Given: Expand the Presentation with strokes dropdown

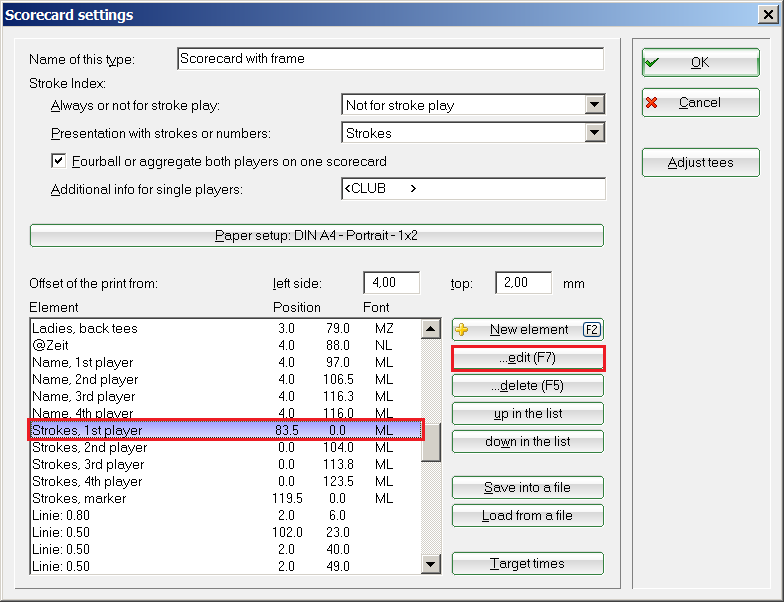Looking at the screenshot, I should pyautogui.click(x=595, y=133).
